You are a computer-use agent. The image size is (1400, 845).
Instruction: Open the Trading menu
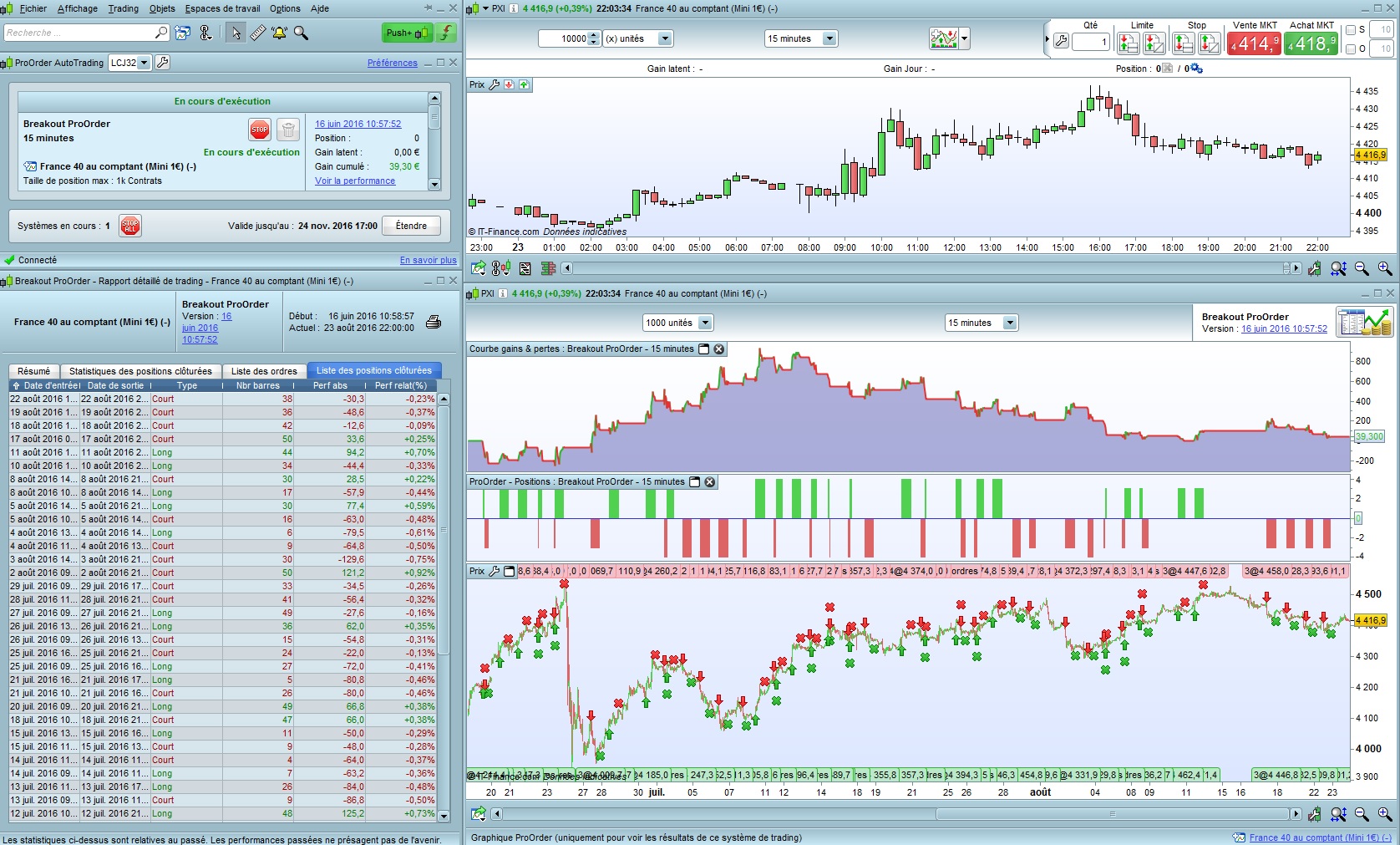(123, 8)
